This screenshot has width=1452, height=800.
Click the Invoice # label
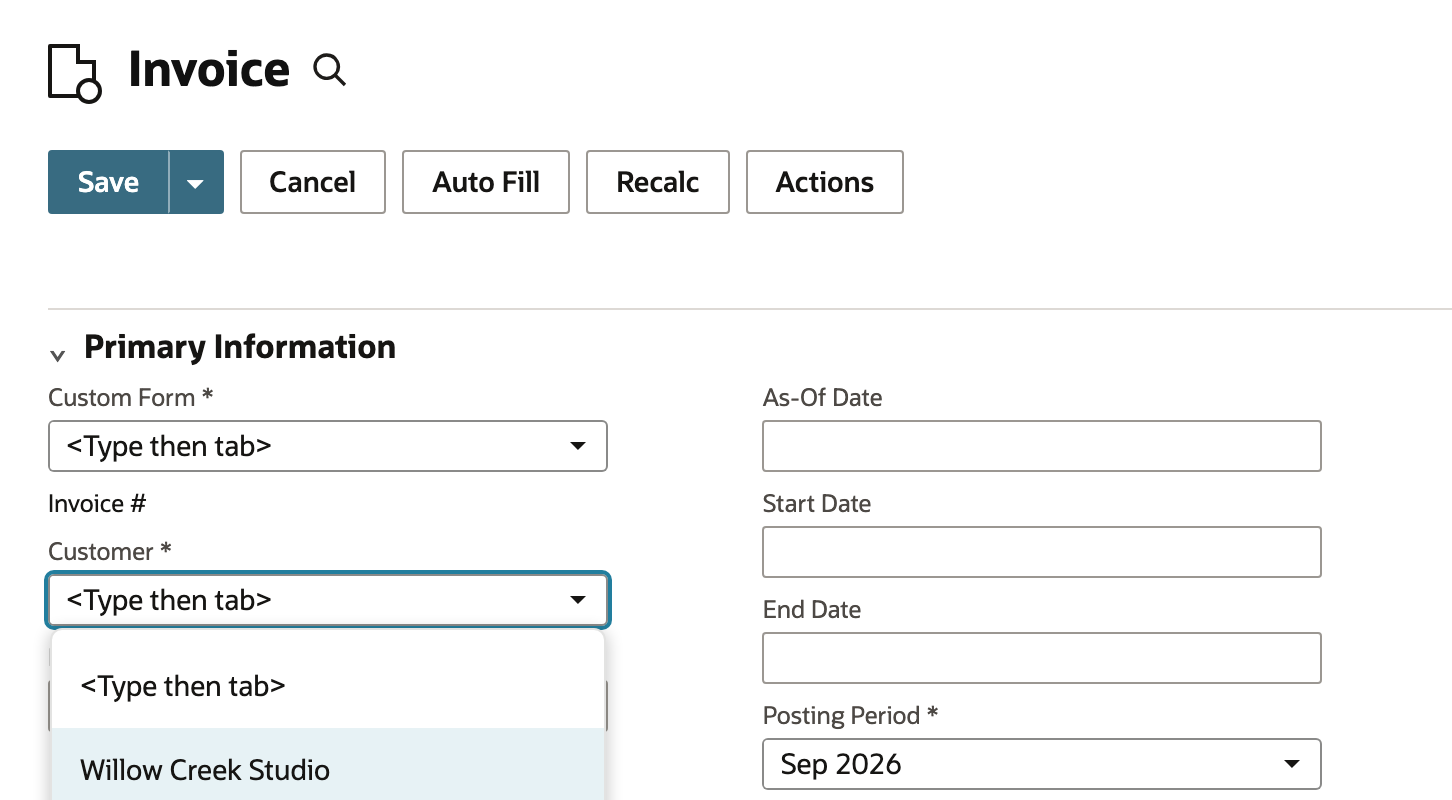[x=97, y=503]
